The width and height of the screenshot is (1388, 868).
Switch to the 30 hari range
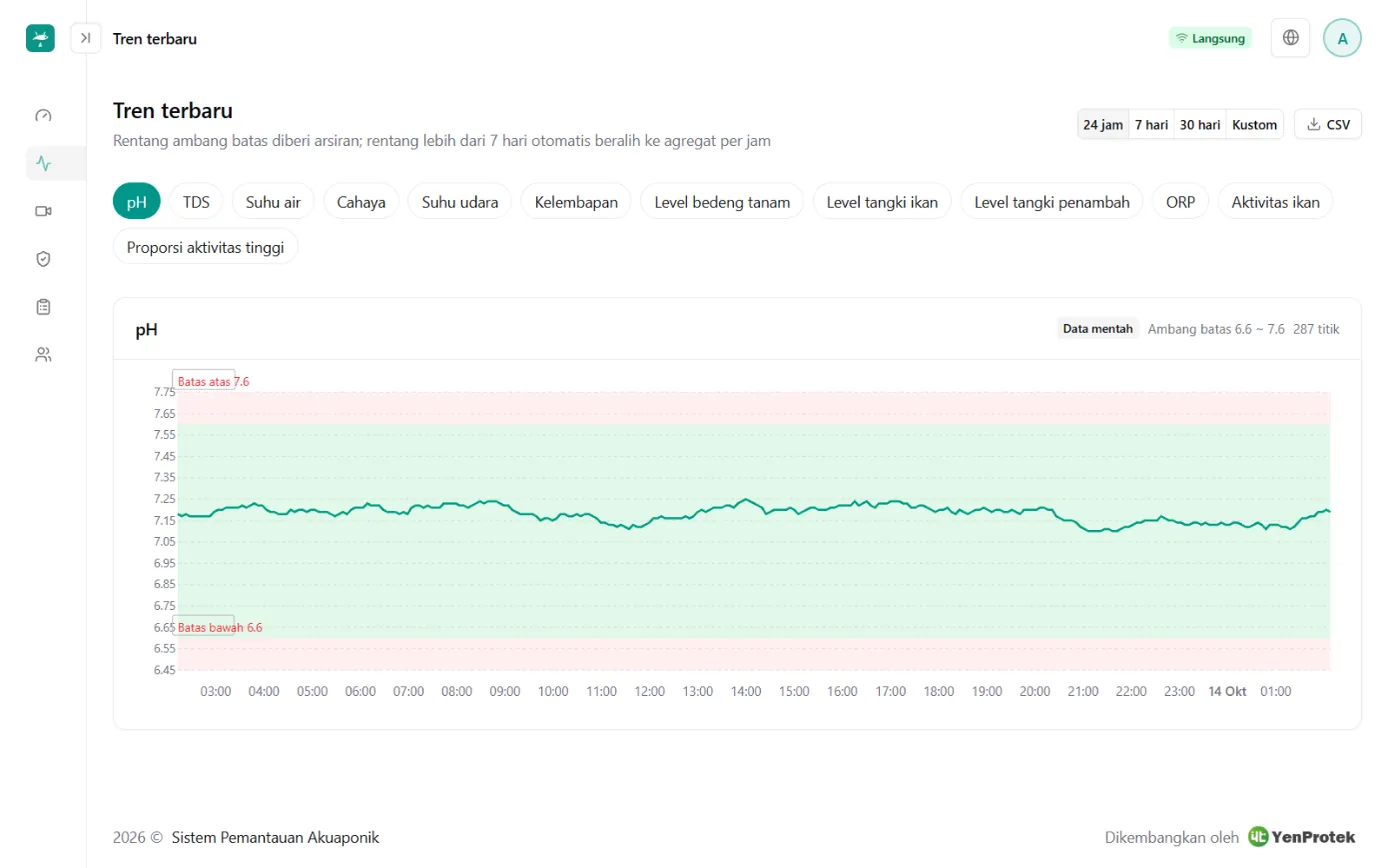pos(1200,125)
